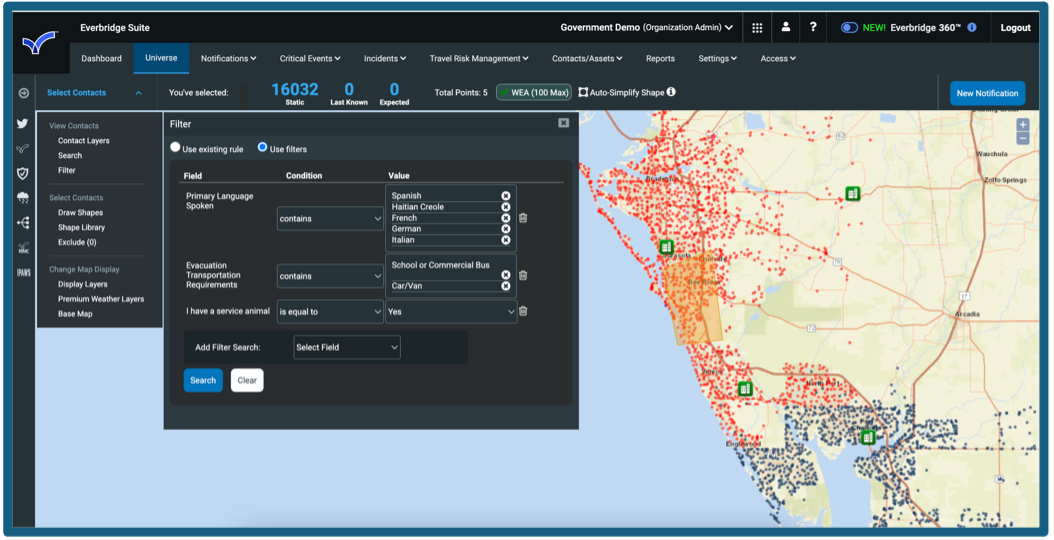Zoom in on the map
This screenshot has height=540, width=1054.
tap(1022, 125)
